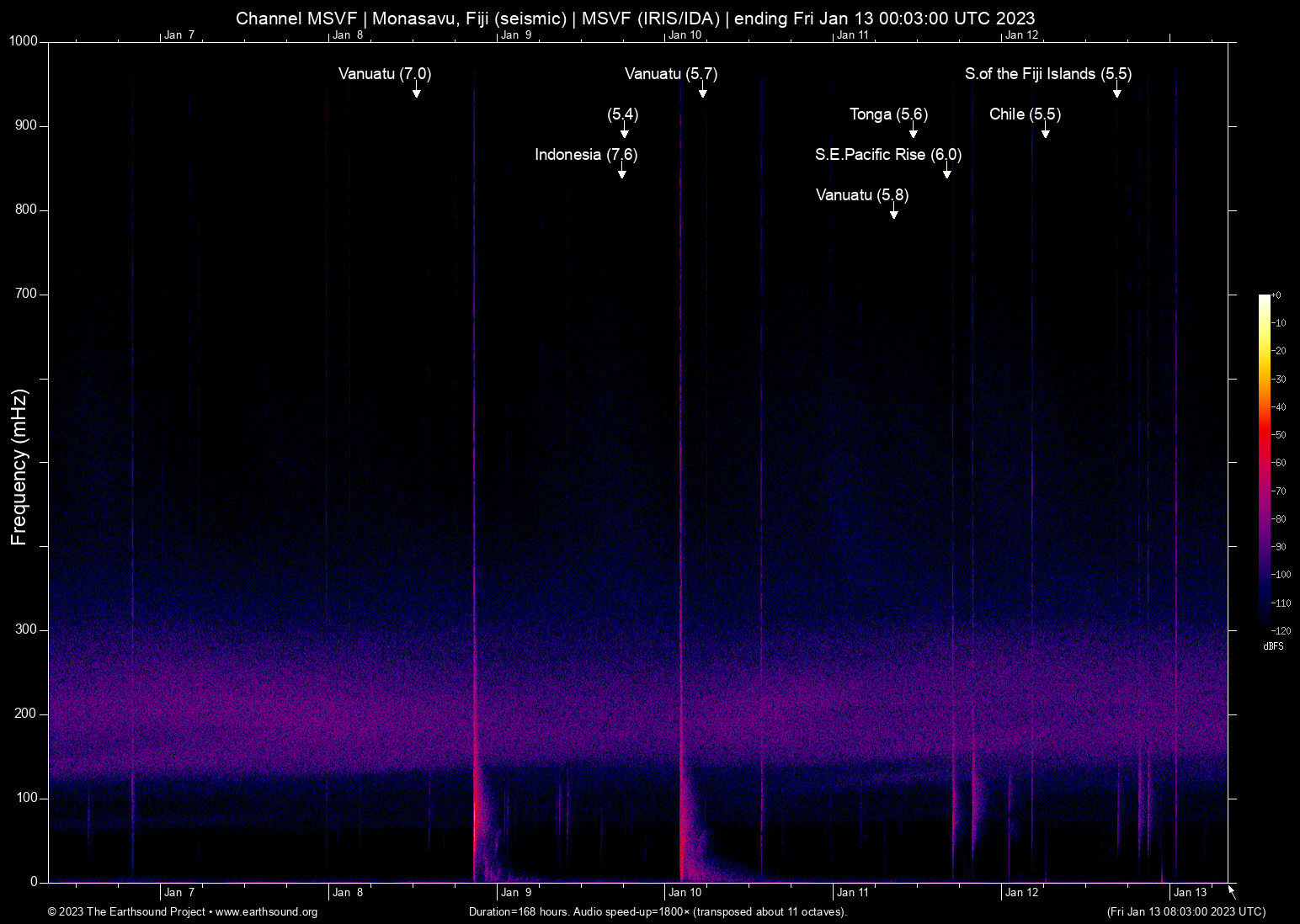Select the S.of the Fiji Islands (5.5) arrow
The height and width of the screenshot is (924, 1300).
pyautogui.click(x=1117, y=93)
